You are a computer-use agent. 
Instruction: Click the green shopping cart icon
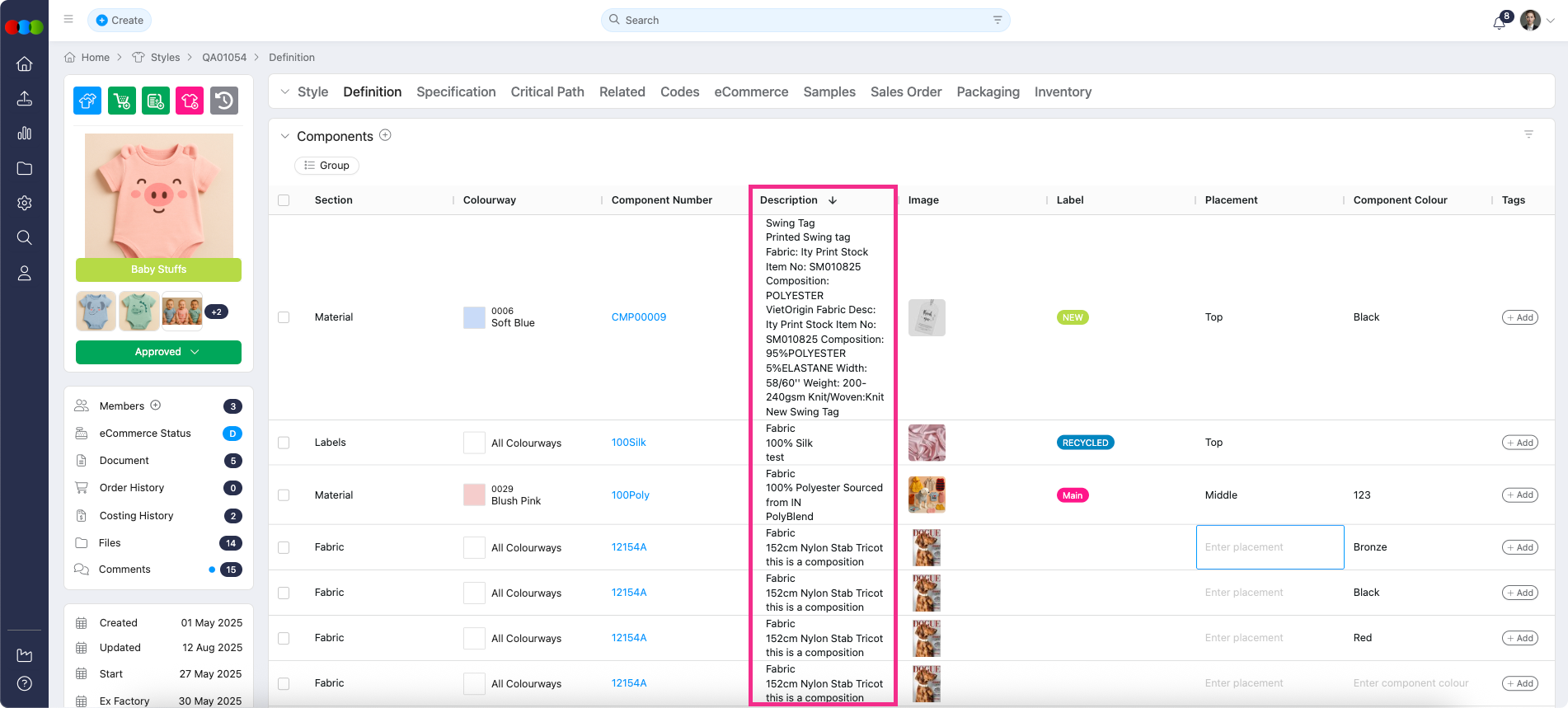122,101
